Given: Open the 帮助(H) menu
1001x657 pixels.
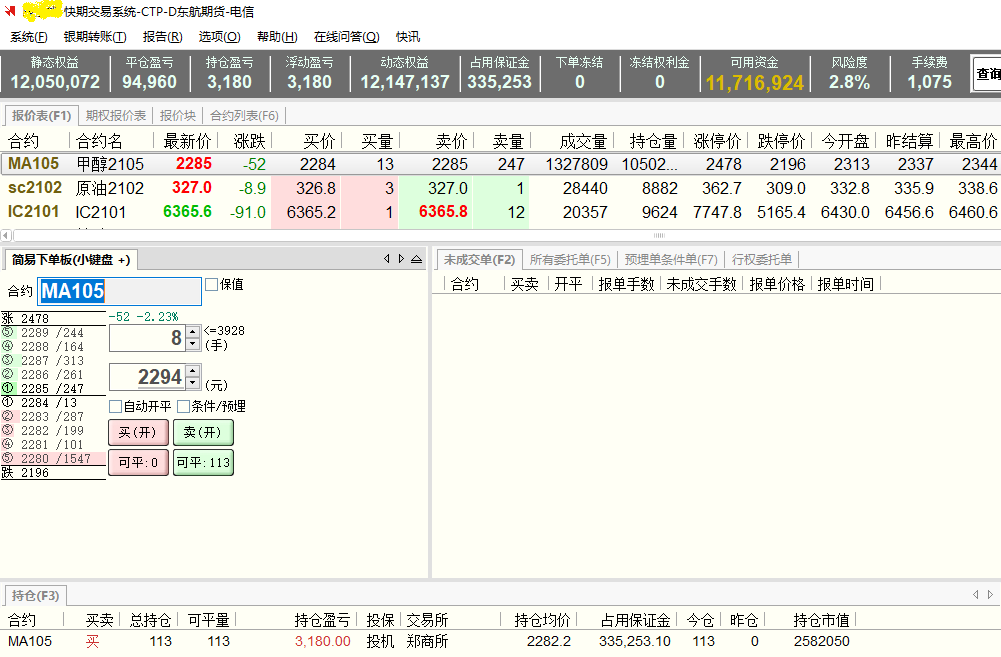Looking at the screenshot, I should pyautogui.click(x=278, y=37).
